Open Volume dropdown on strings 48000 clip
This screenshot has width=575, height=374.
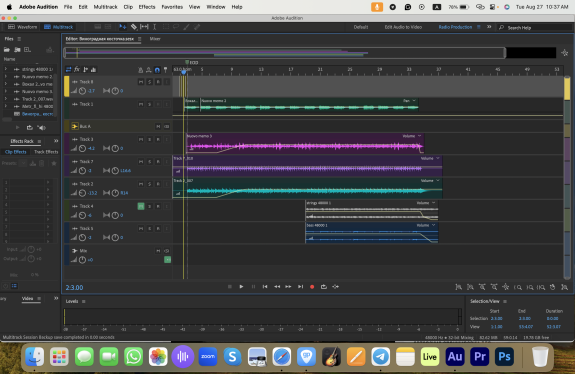pos(433,203)
